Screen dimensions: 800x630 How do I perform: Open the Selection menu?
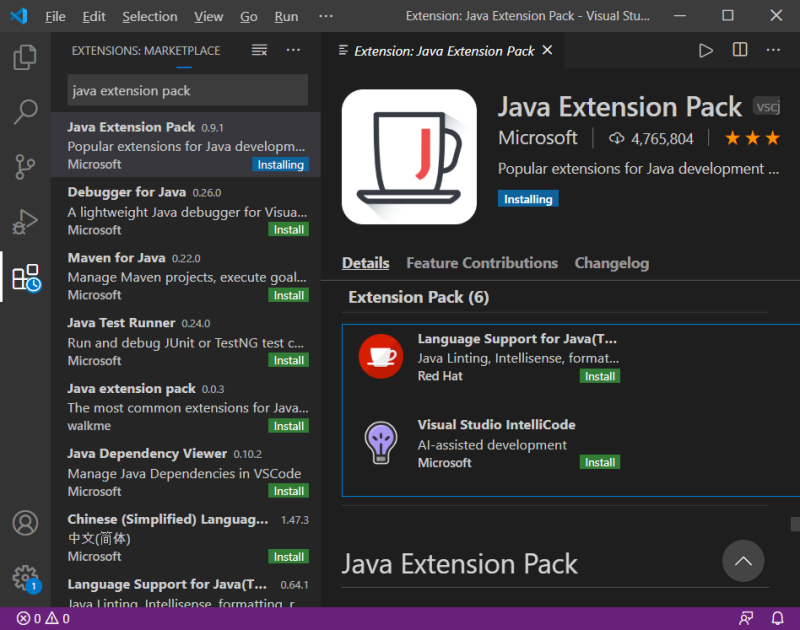coord(149,16)
